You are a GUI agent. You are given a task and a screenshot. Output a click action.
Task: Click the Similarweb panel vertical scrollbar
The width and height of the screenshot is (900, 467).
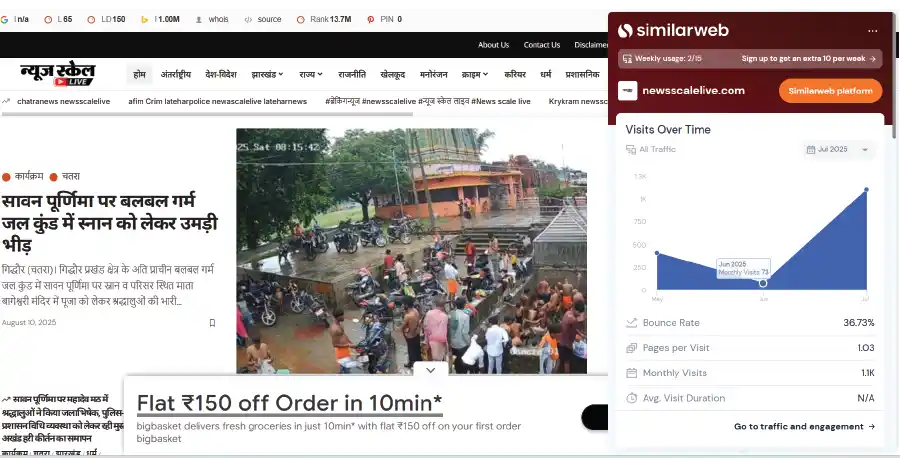click(x=893, y=76)
